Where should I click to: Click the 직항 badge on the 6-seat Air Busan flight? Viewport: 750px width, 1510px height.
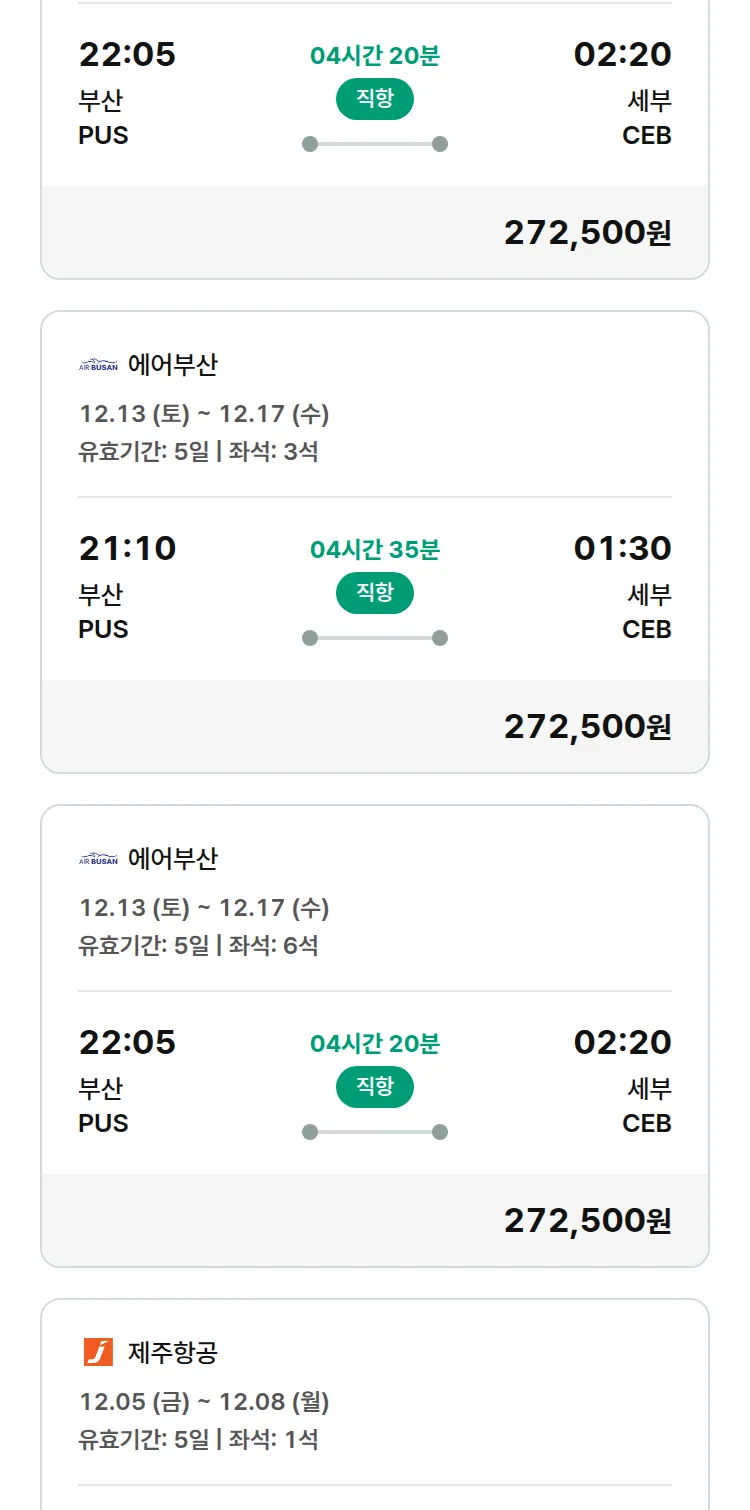tap(375, 1087)
